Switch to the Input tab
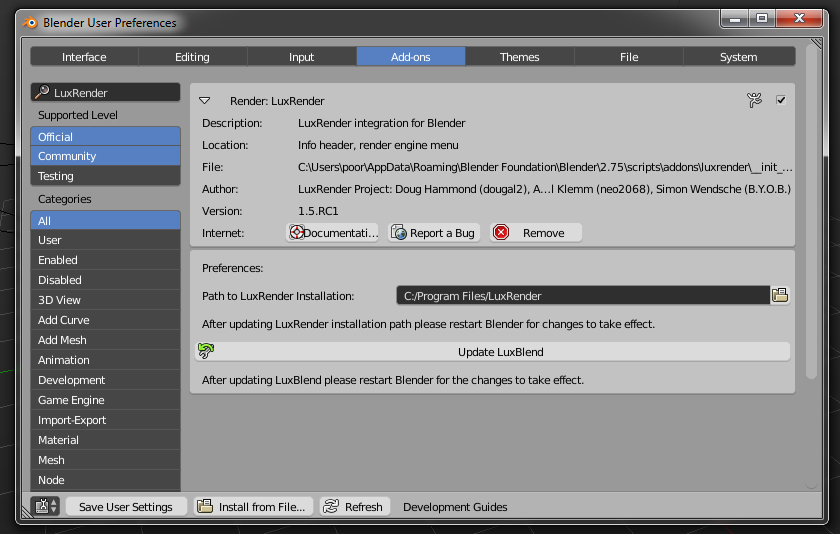The width and height of the screenshot is (840, 534). (302, 57)
